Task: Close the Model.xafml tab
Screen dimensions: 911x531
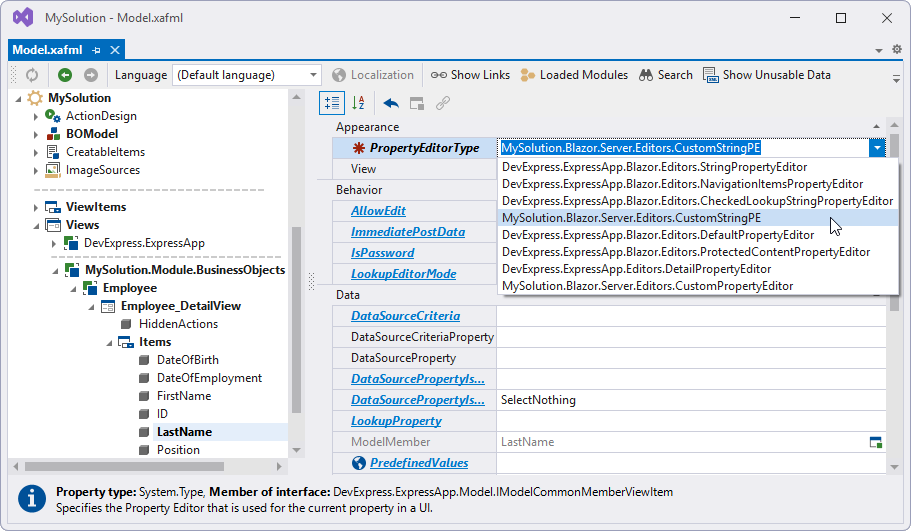Action: click(115, 50)
